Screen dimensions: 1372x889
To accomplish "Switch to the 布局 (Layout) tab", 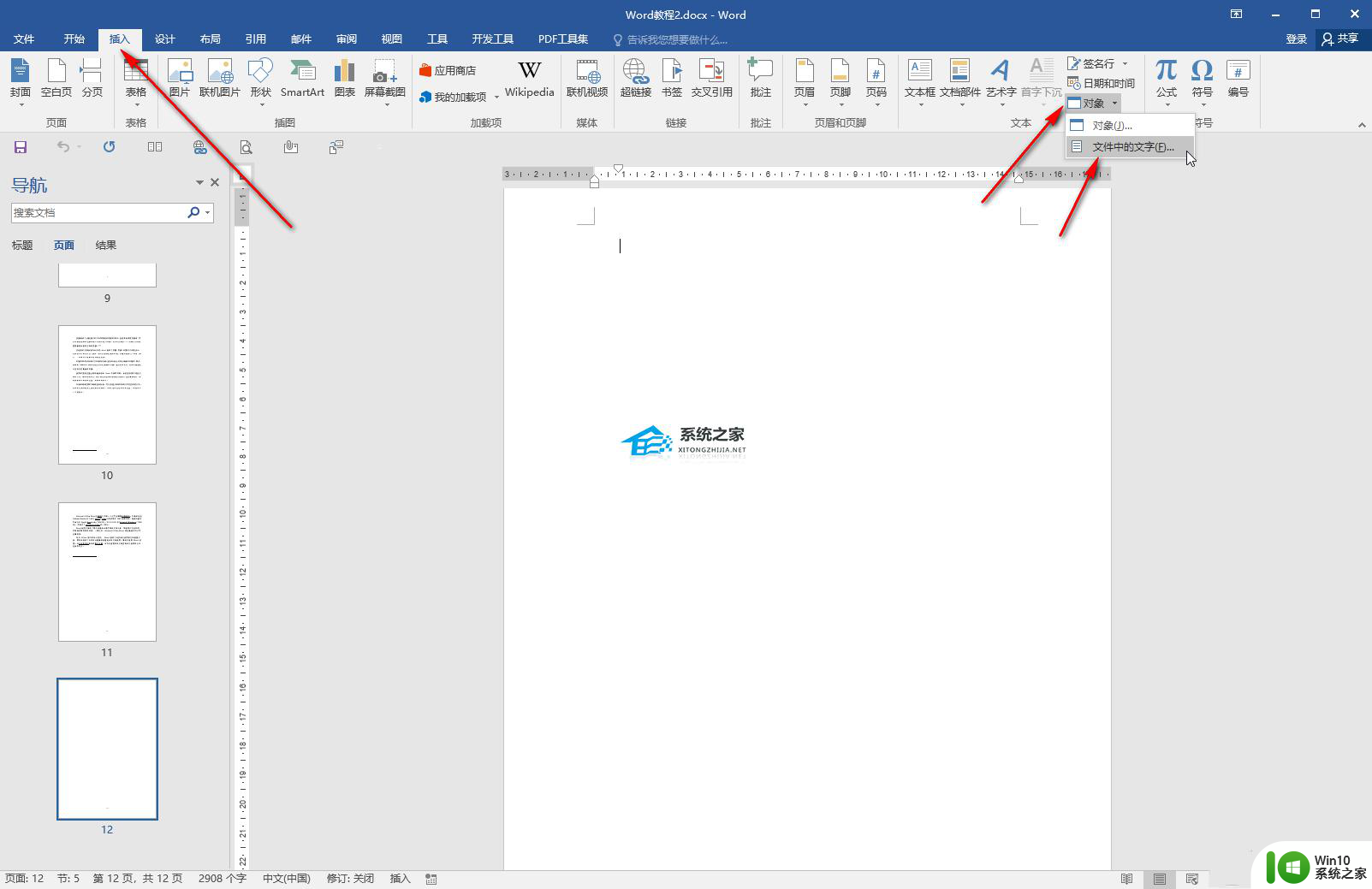I will pos(211,39).
